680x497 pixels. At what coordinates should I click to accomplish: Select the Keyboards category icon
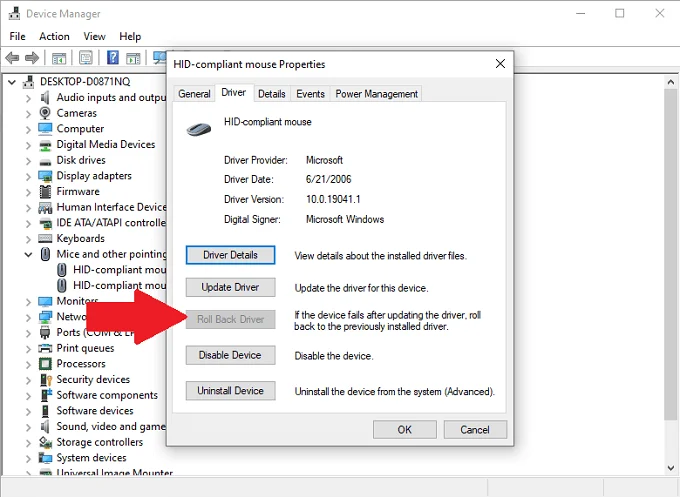45,238
